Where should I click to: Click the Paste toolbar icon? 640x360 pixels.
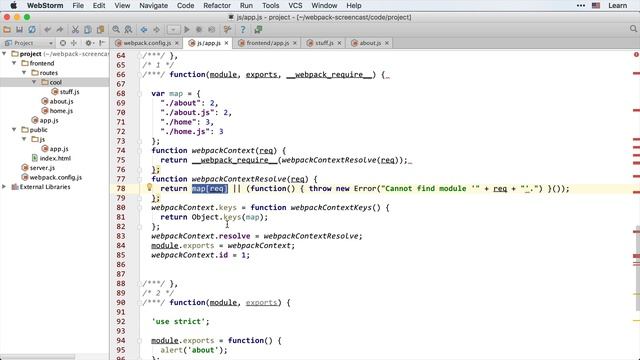coord(100,29)
